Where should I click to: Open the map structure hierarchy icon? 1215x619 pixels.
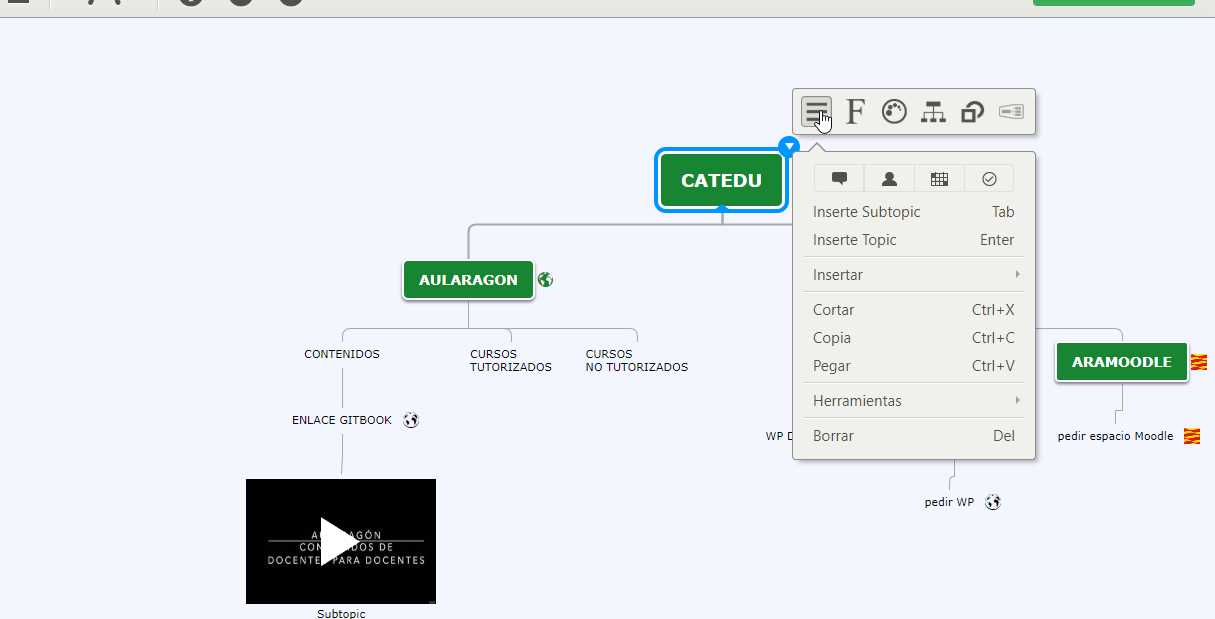coord(933,112)
